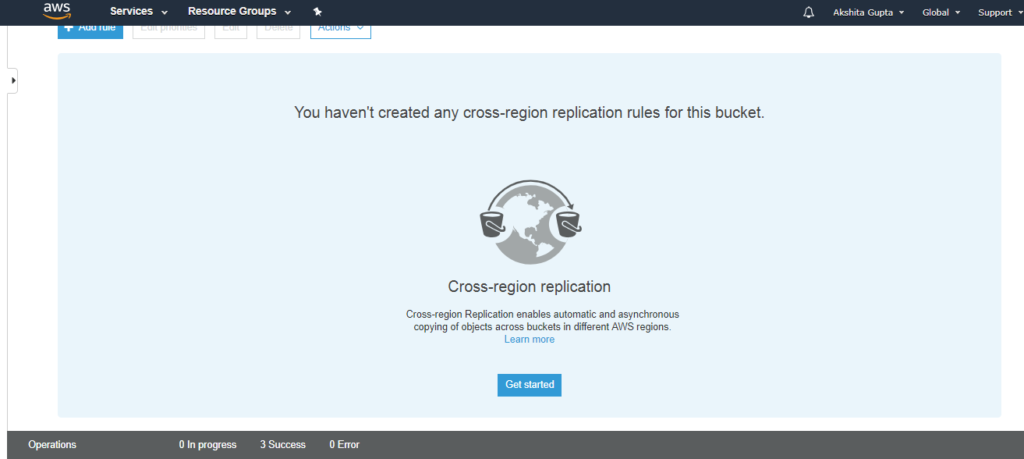Open the Global region dropdown
Image resolution: width=1024 pixels, height=459 pixels.
pos(941,12)
